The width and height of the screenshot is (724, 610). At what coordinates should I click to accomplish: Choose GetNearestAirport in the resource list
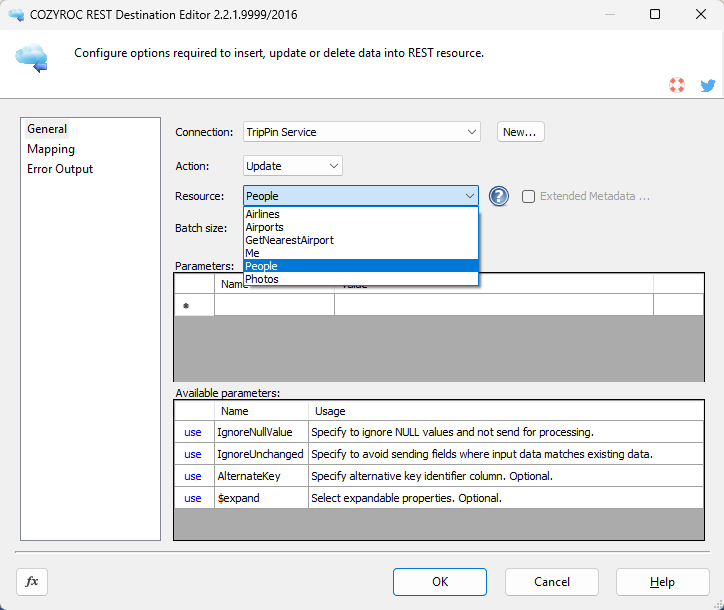tap(361, 240)
